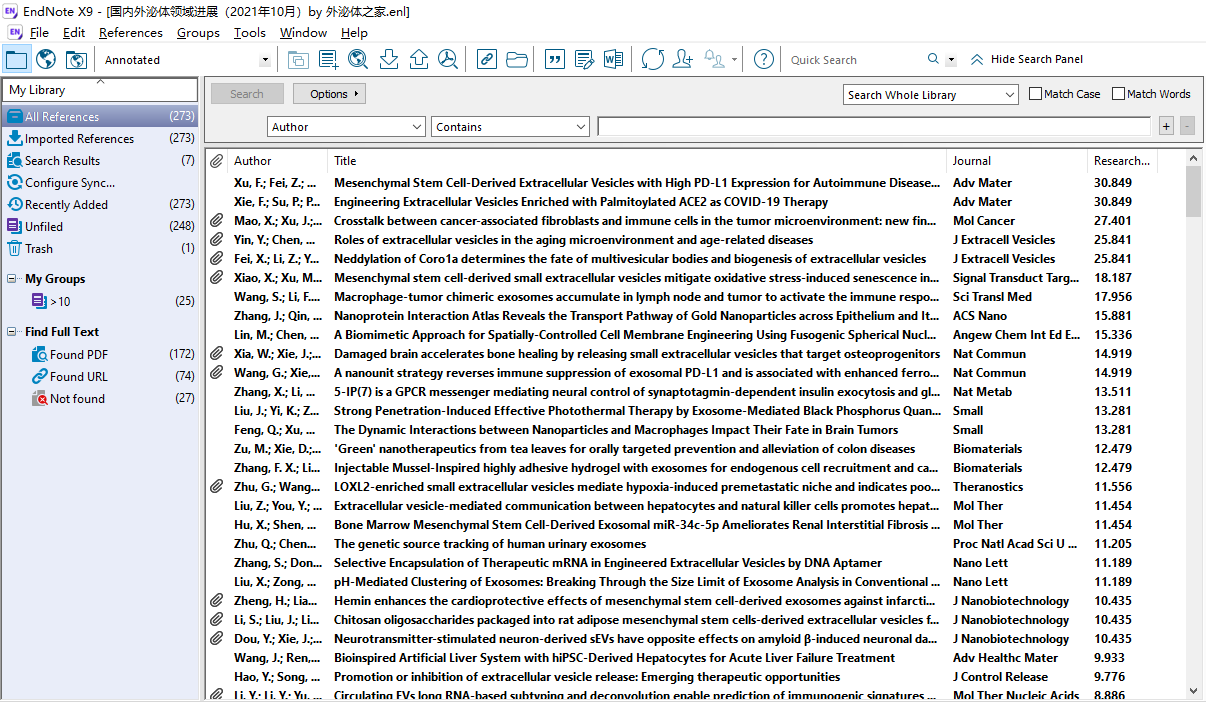Image resolution: width=1206 pixels, height=702 pixels.
Task: Click Hide Search Panel text button
Action: click(x=1037, y=59)
